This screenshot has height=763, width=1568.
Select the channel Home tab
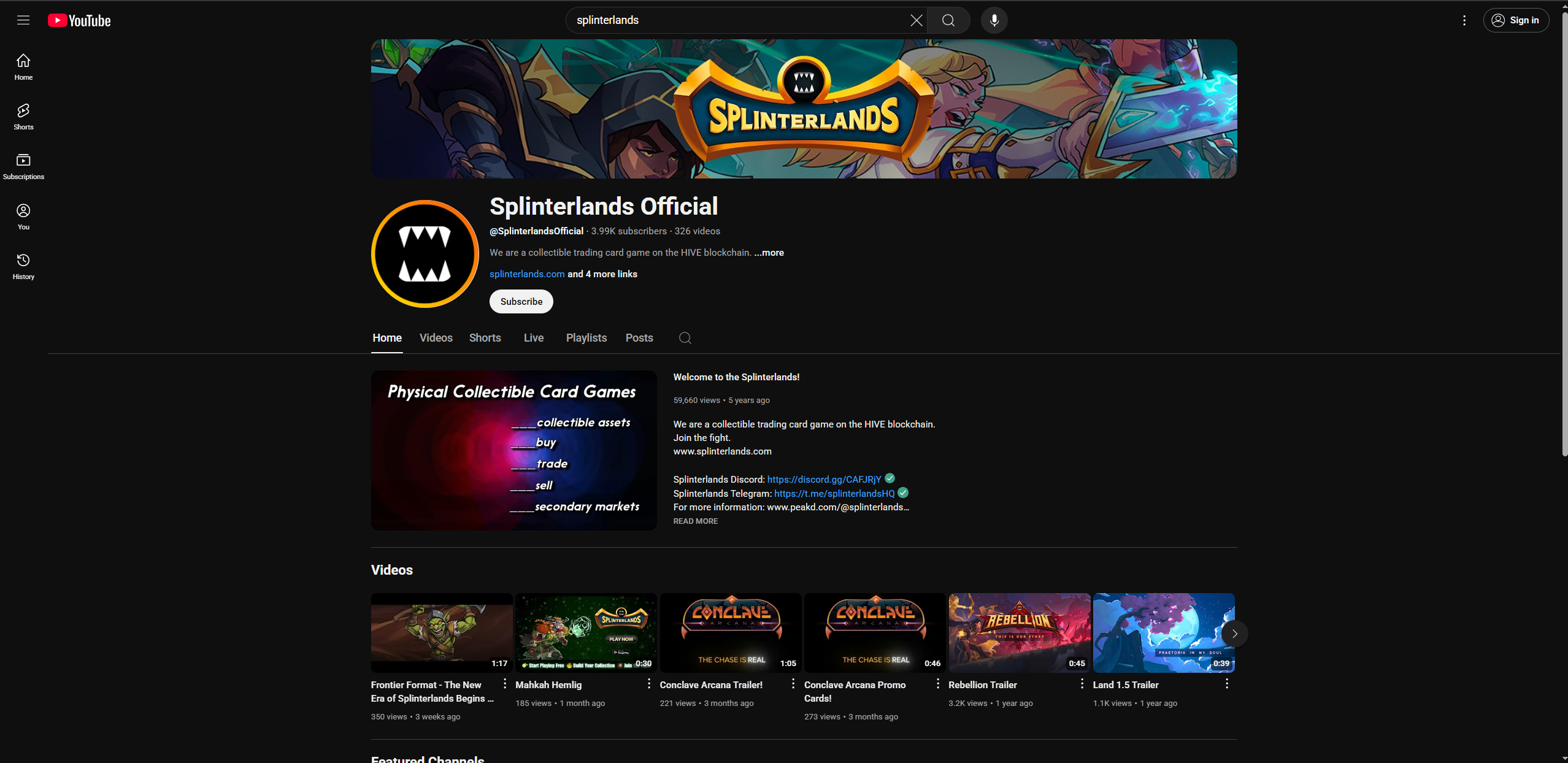387,338
